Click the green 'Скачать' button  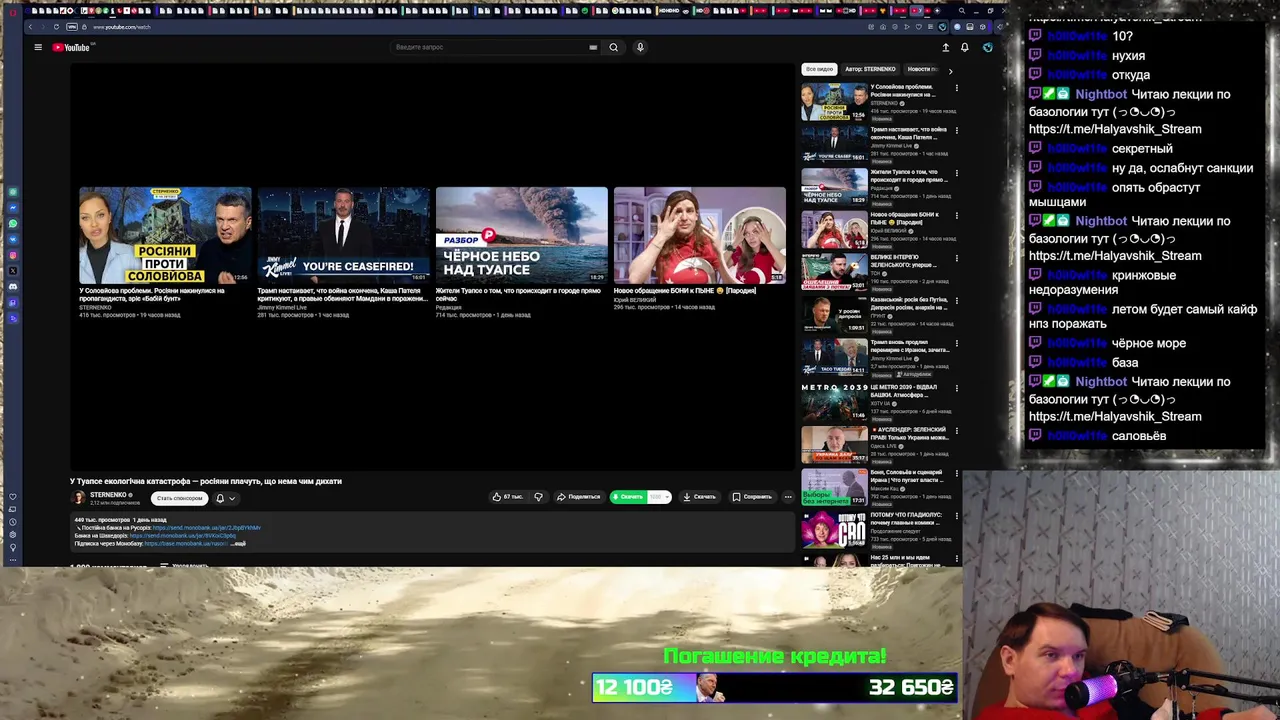click(x=629, y=497)
